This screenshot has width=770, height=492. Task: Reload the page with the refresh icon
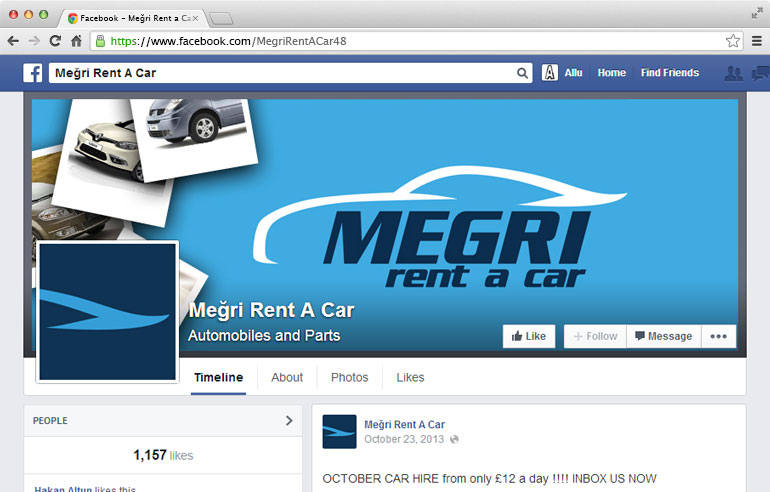tap(55, 41)
